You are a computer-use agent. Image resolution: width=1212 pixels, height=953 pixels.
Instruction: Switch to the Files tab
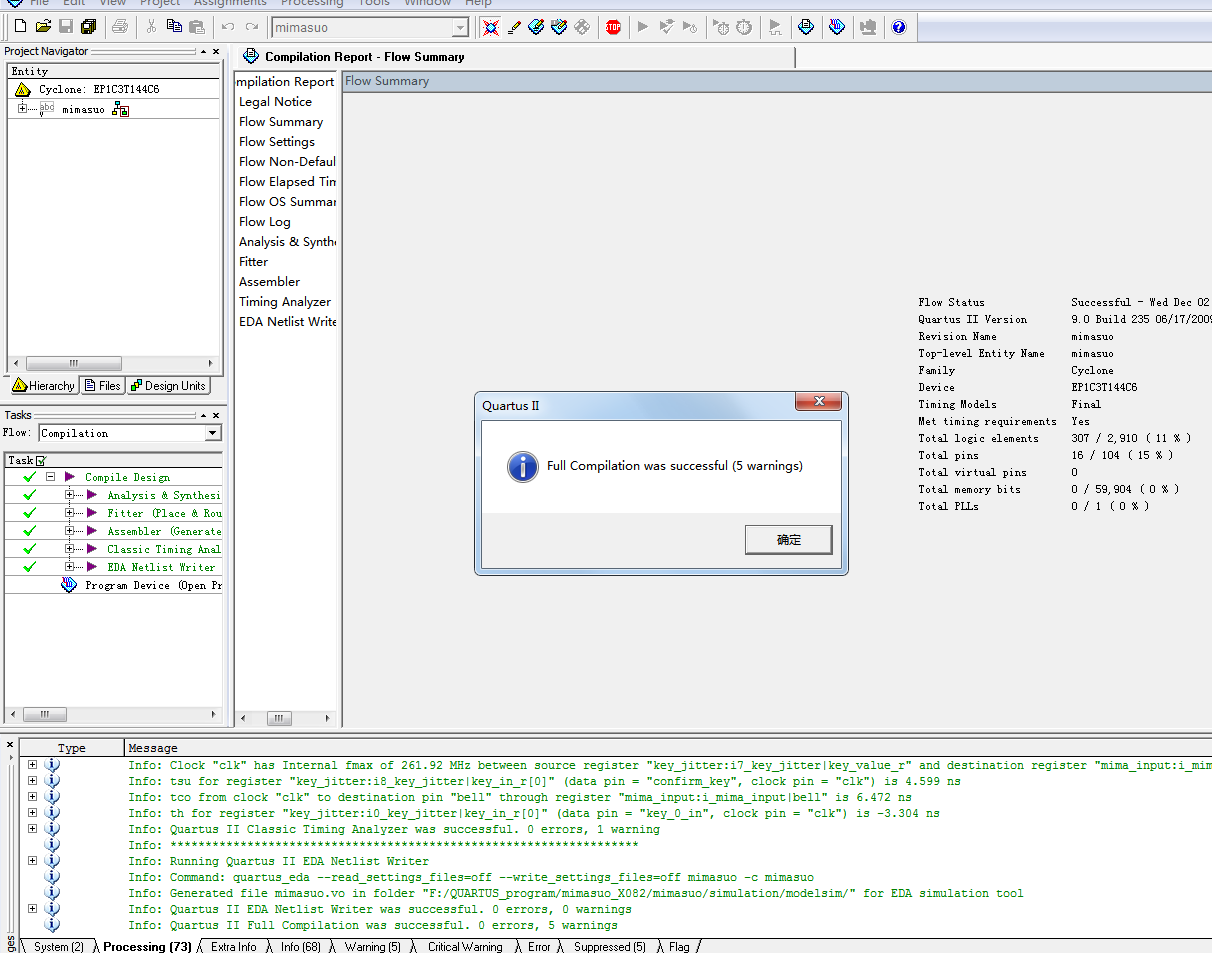pos(103,386)
